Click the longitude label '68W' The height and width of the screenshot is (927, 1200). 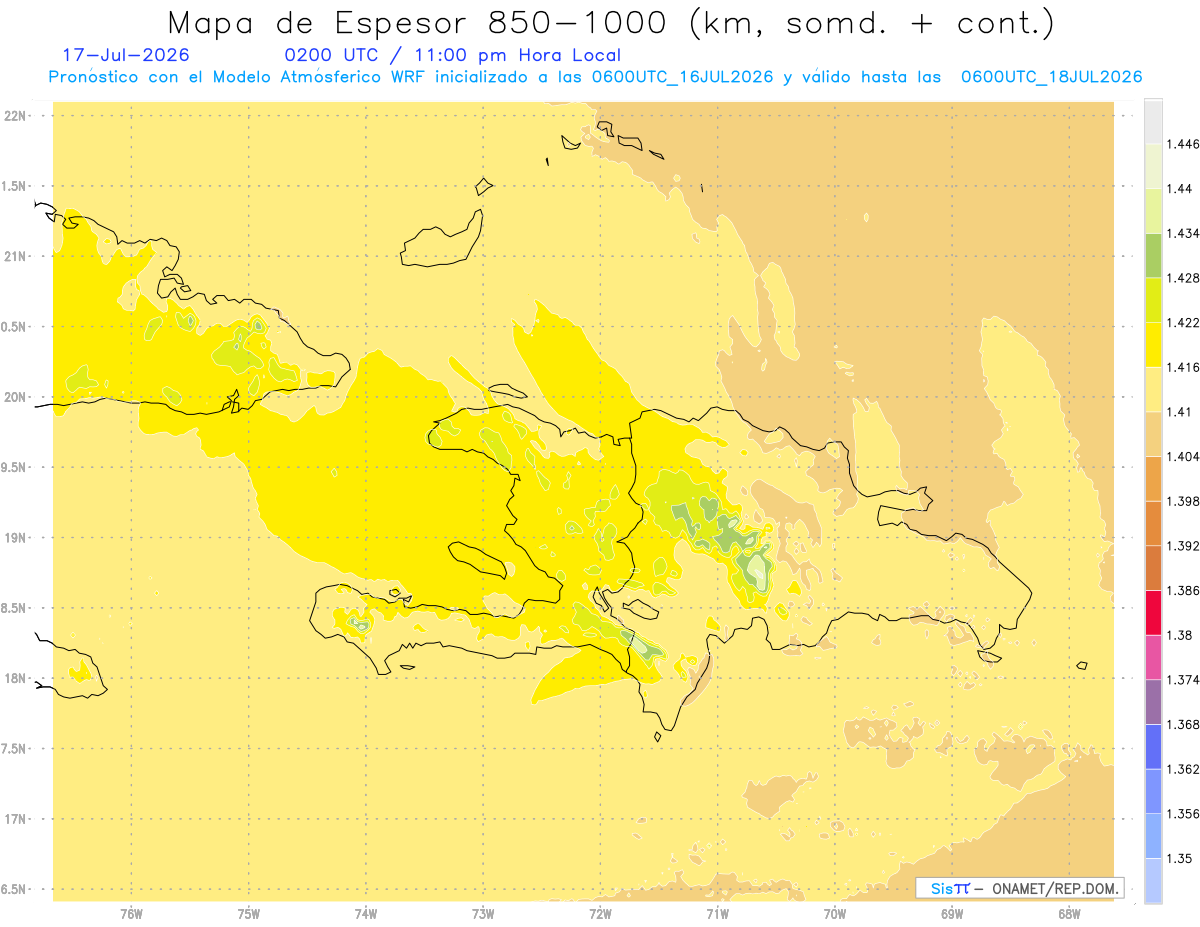click(1069, 914)
